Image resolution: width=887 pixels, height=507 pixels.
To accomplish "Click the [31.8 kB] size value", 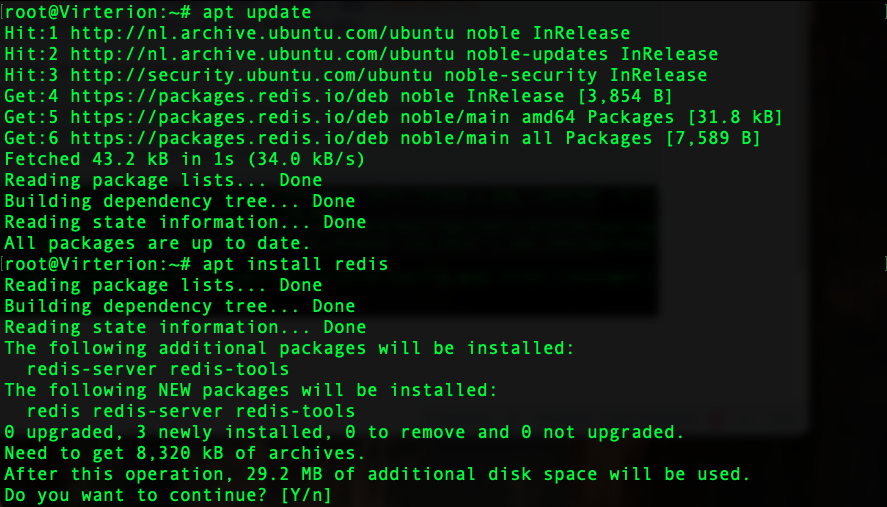I will coord(735,117).
